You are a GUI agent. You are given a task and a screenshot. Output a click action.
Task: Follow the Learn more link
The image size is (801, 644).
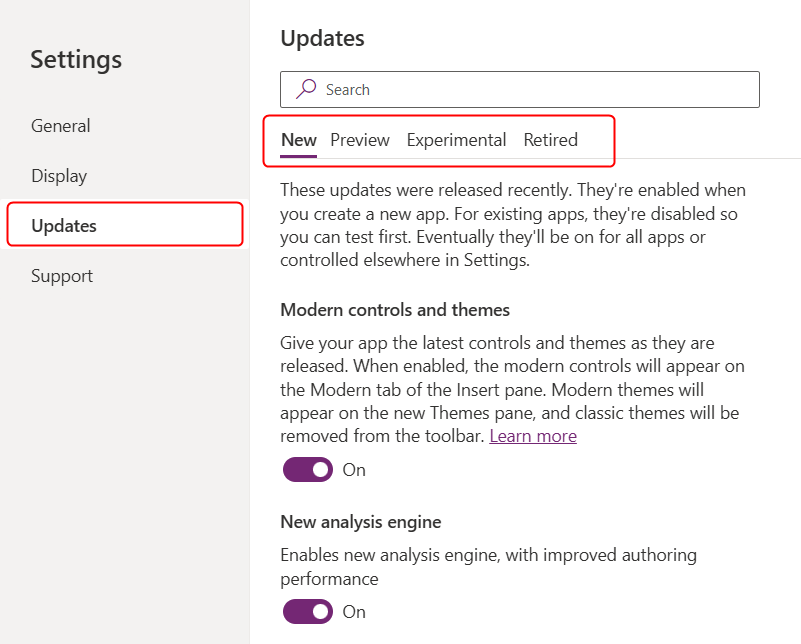[x=533, y=436]
